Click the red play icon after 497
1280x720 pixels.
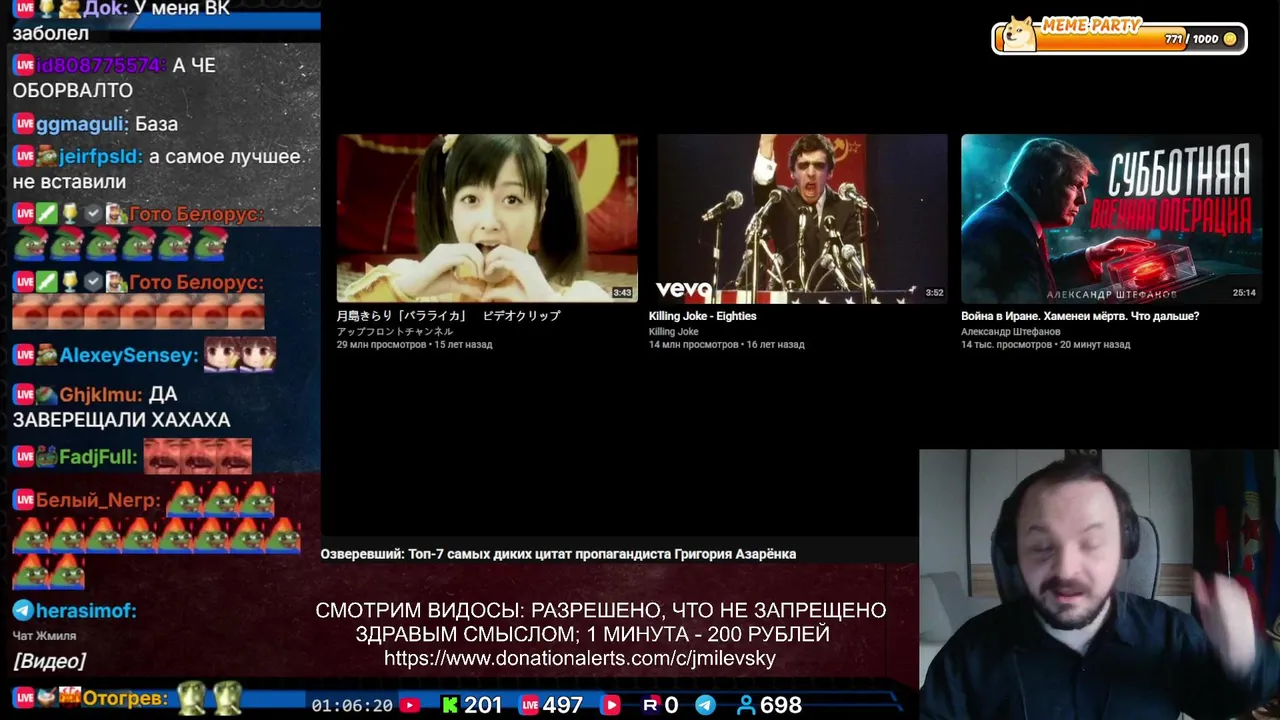click(x=611, y=705)
